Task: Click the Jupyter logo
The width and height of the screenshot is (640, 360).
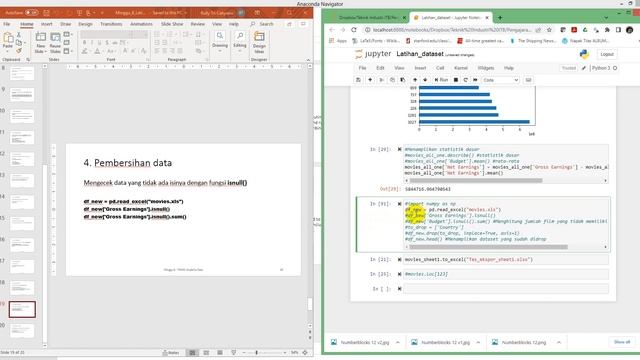Action: pyautogui.click(x=373, y=54)
